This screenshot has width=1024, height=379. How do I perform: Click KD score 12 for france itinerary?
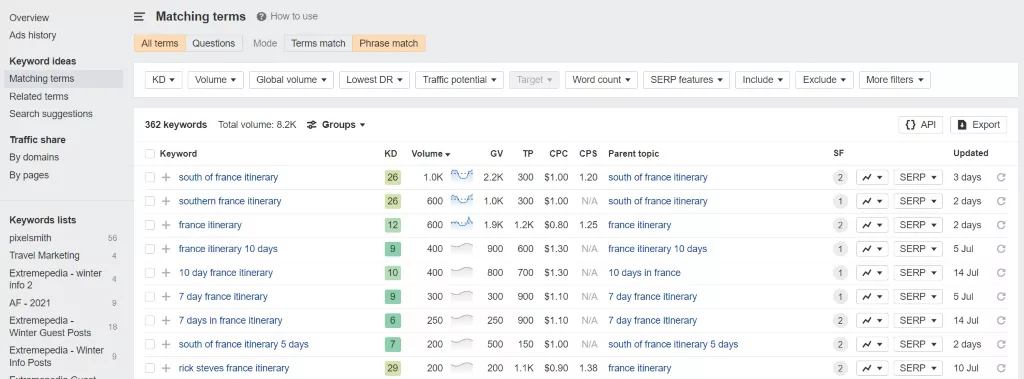coord(392,225)
